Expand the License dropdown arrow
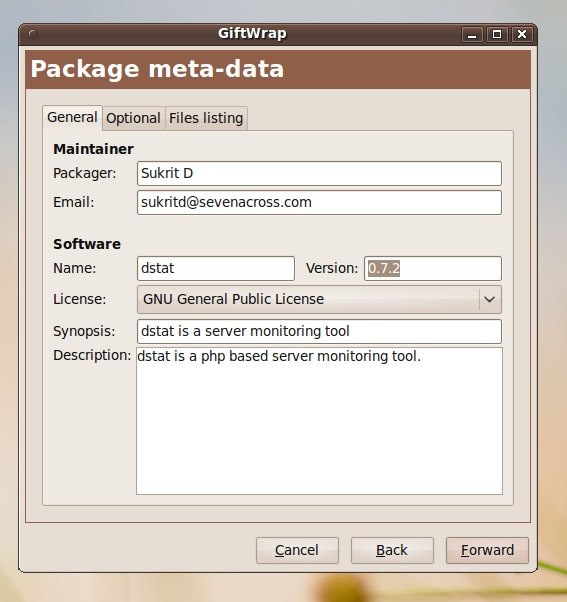Viewport: 567px width, 602px height. (x=489, y=299)
